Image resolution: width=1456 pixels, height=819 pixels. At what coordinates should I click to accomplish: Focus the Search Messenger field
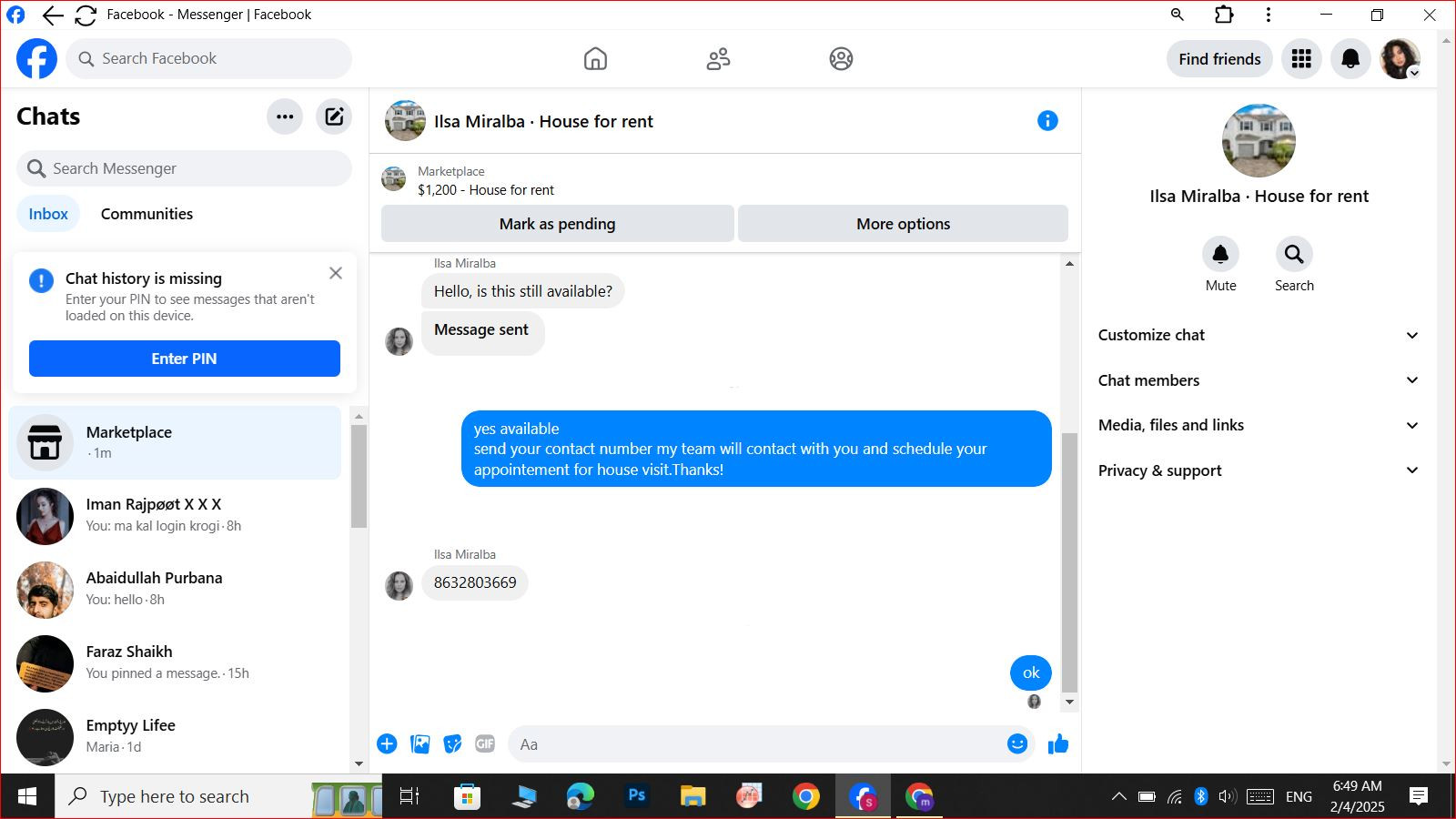(x=184, y=168)
